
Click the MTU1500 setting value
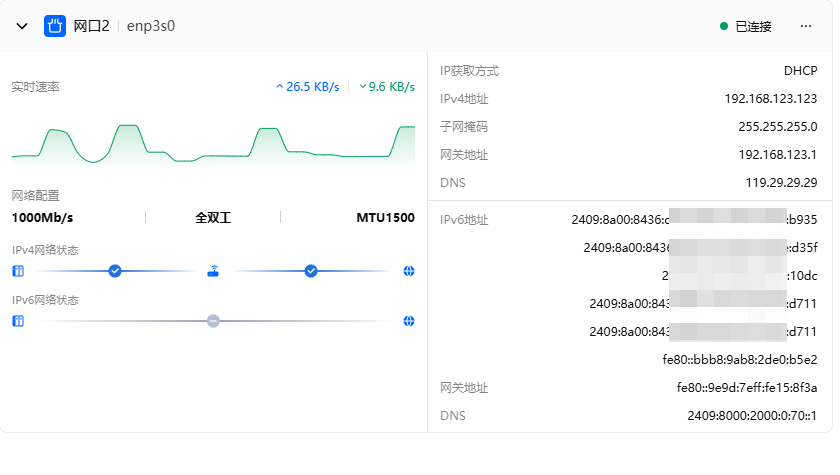pos(385,217)
